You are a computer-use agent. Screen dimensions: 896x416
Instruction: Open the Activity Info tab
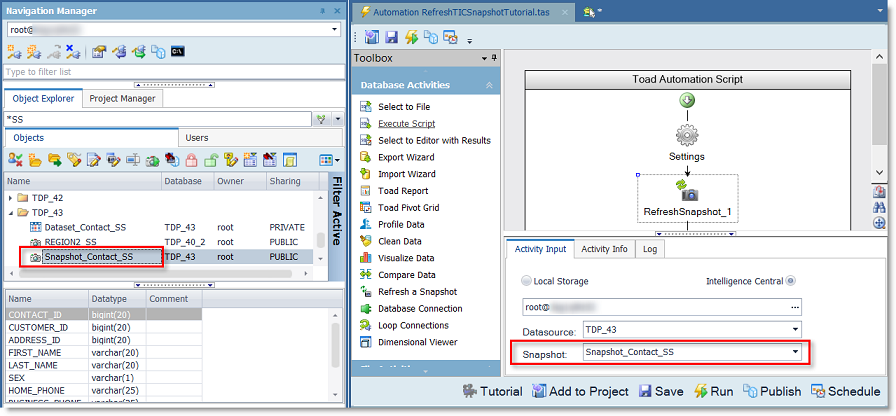pyautogui.click(x=605, y=249)
